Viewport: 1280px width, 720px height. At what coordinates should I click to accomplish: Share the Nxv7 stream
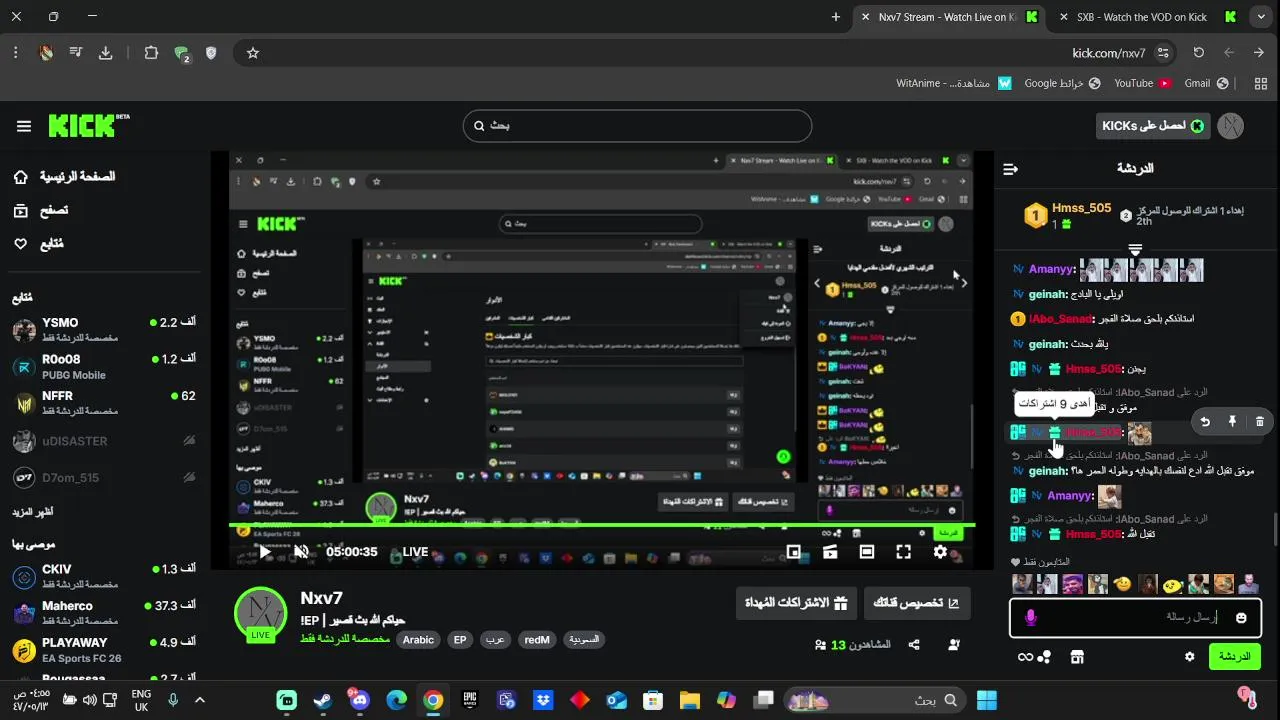[914, 645]
